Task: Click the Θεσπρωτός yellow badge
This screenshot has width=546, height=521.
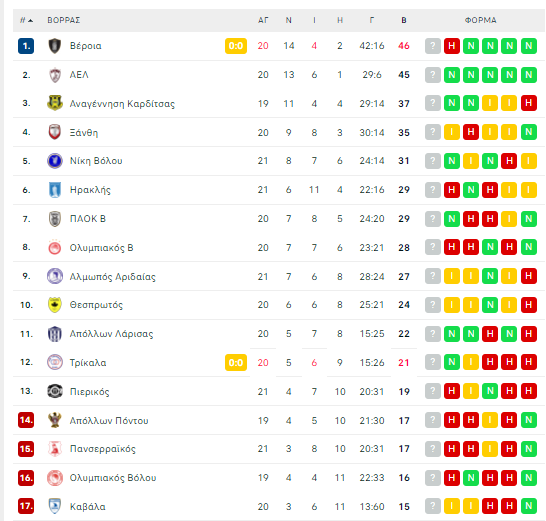Action: pyautogui.click(x=55, y=305)
